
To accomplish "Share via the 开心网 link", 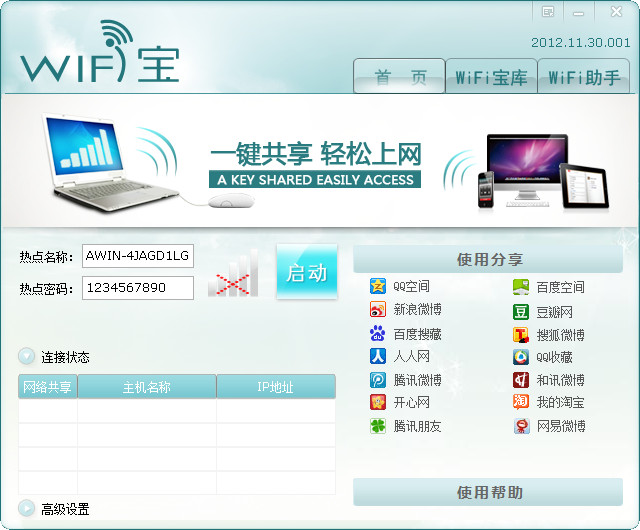I will coord(411,402).
